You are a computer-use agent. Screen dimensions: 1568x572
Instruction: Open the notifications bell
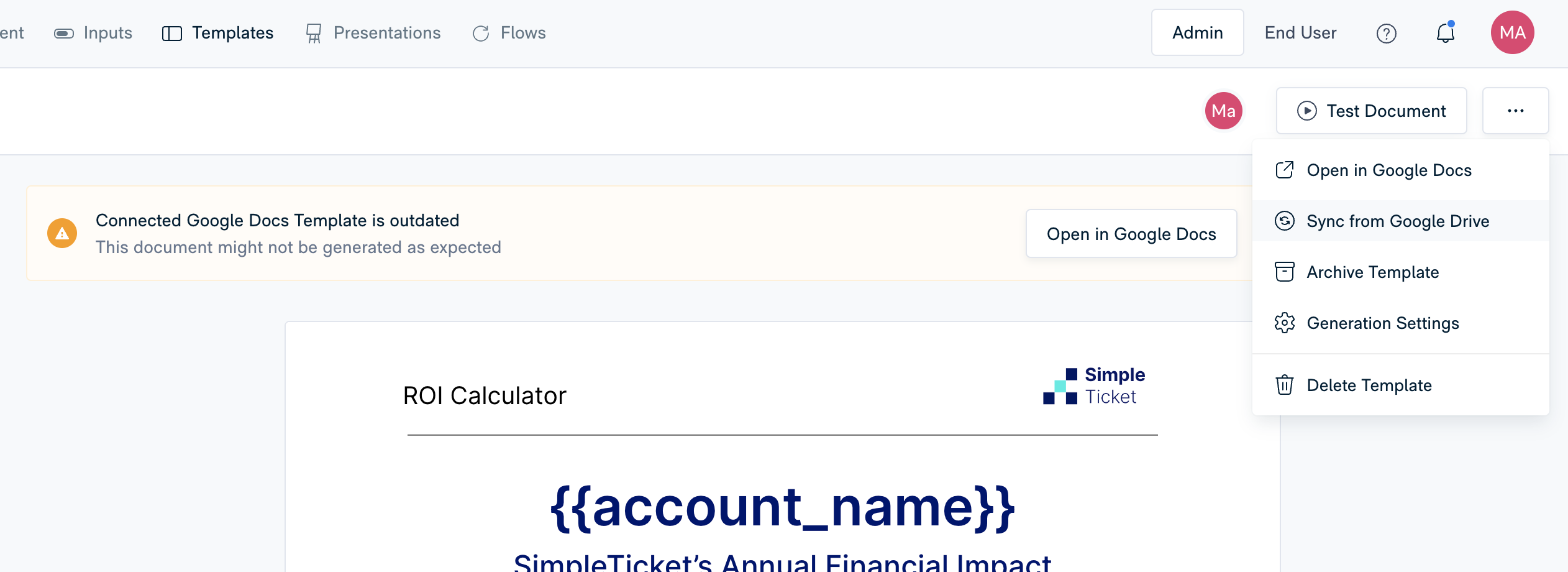pyautogui.click(x=1446, y=33)
